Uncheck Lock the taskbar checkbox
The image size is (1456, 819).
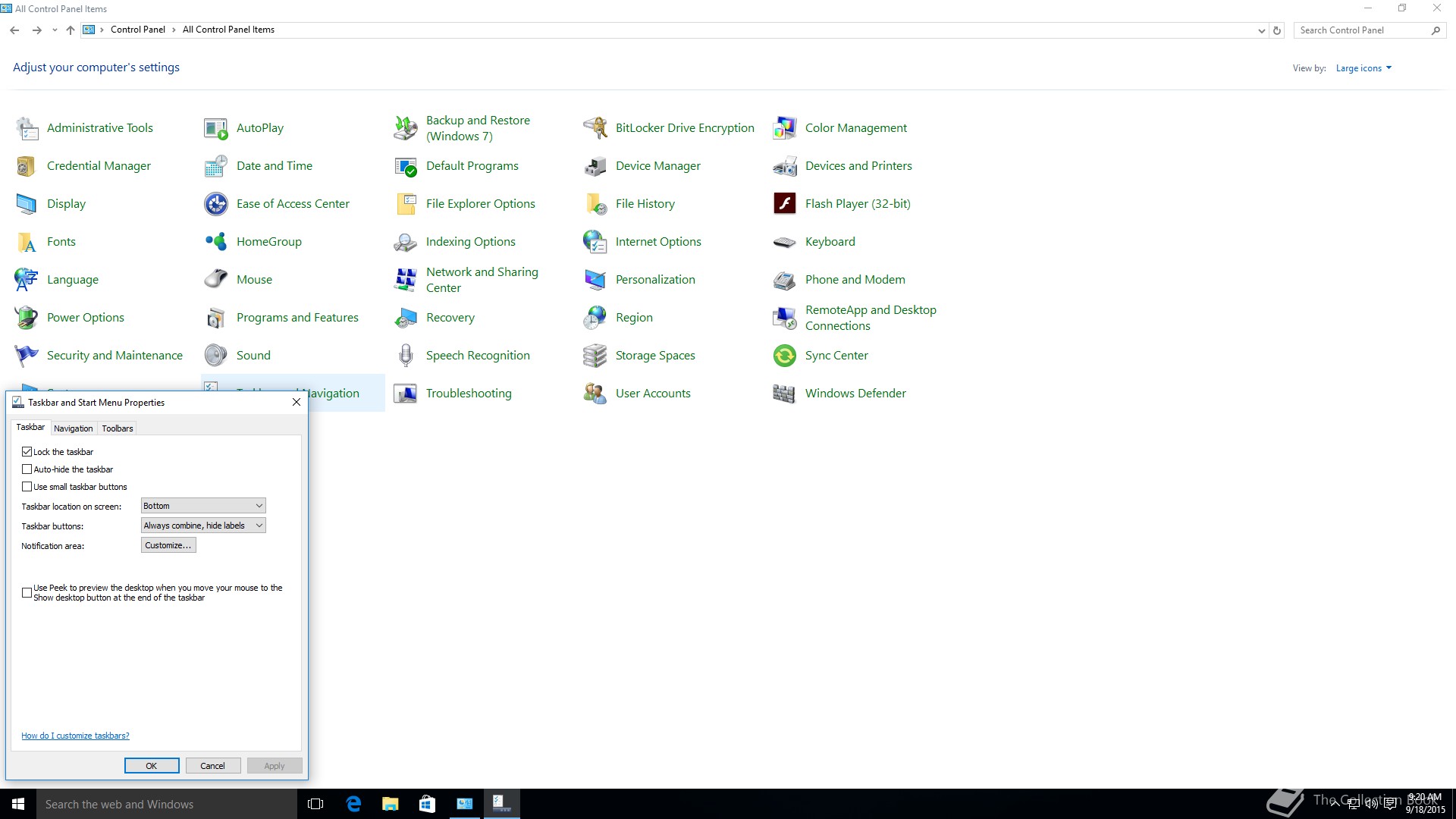[27, 452]
